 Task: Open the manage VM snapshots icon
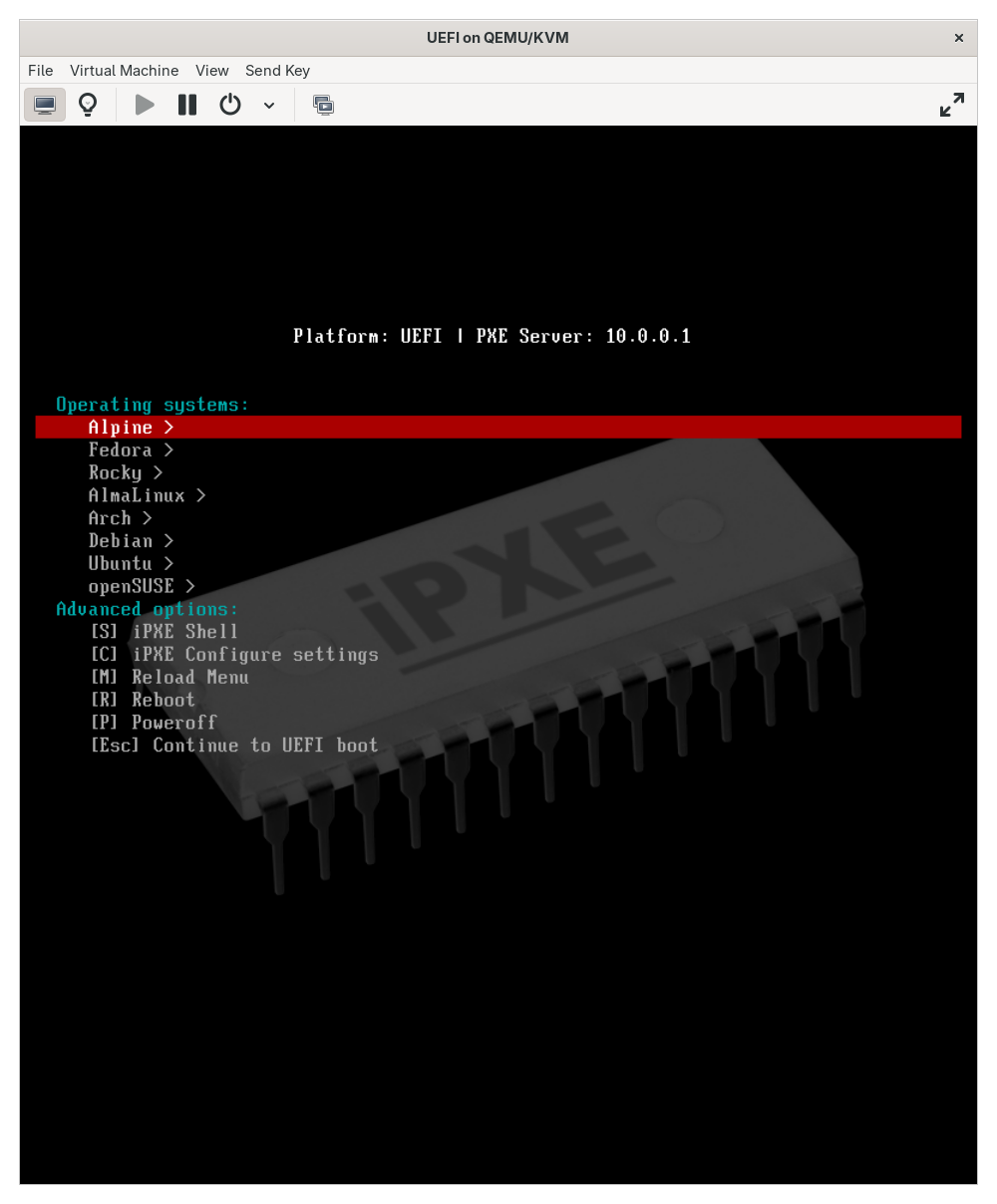coord(323,105)
